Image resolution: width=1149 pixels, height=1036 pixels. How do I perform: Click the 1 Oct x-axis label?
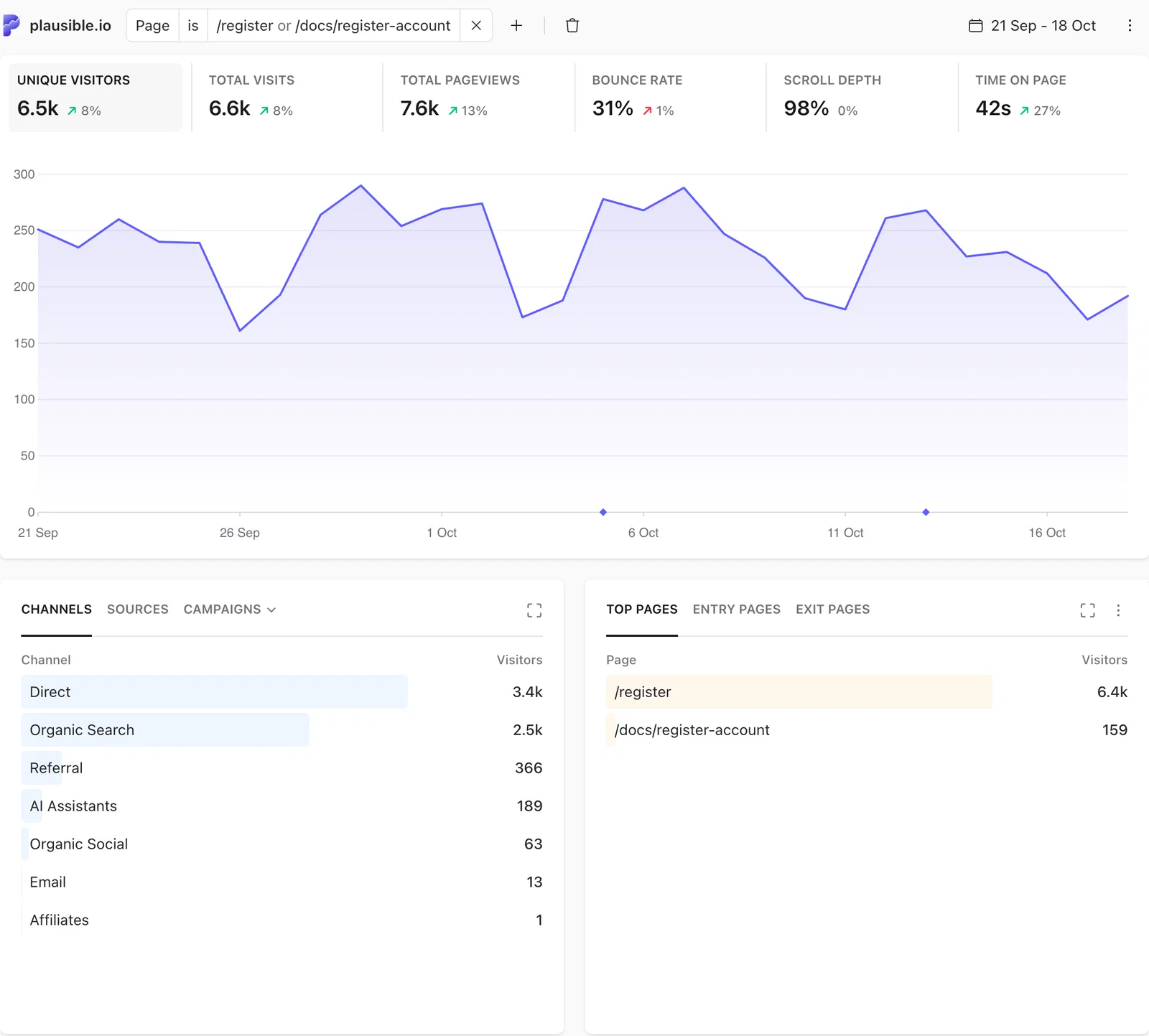tap(442, 533)
